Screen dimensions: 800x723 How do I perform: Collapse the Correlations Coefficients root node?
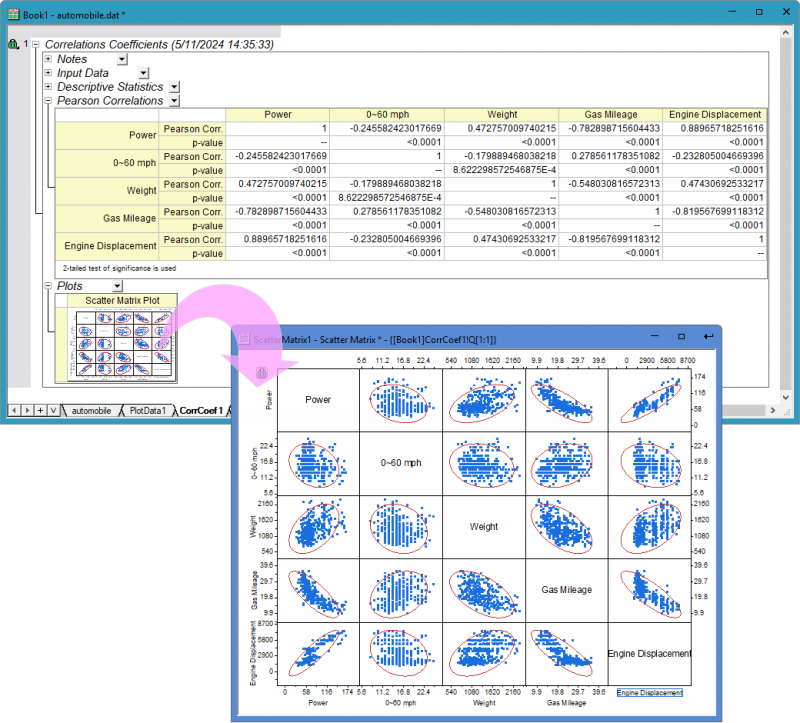point(34,44)
